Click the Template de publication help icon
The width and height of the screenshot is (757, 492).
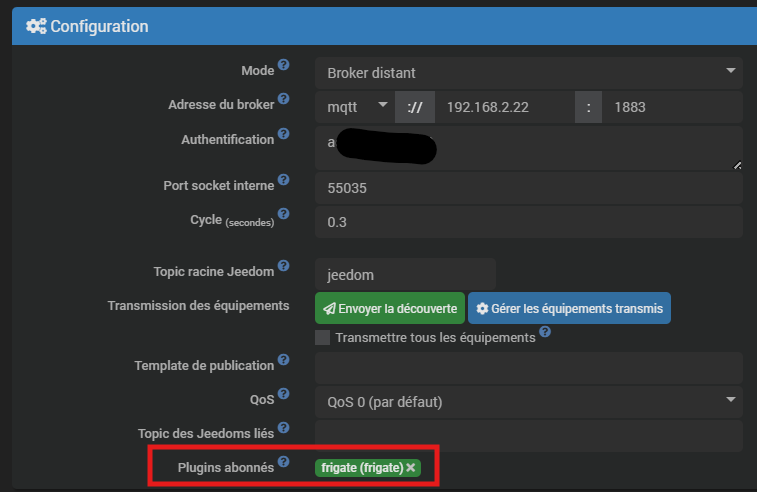click(283, 360)
